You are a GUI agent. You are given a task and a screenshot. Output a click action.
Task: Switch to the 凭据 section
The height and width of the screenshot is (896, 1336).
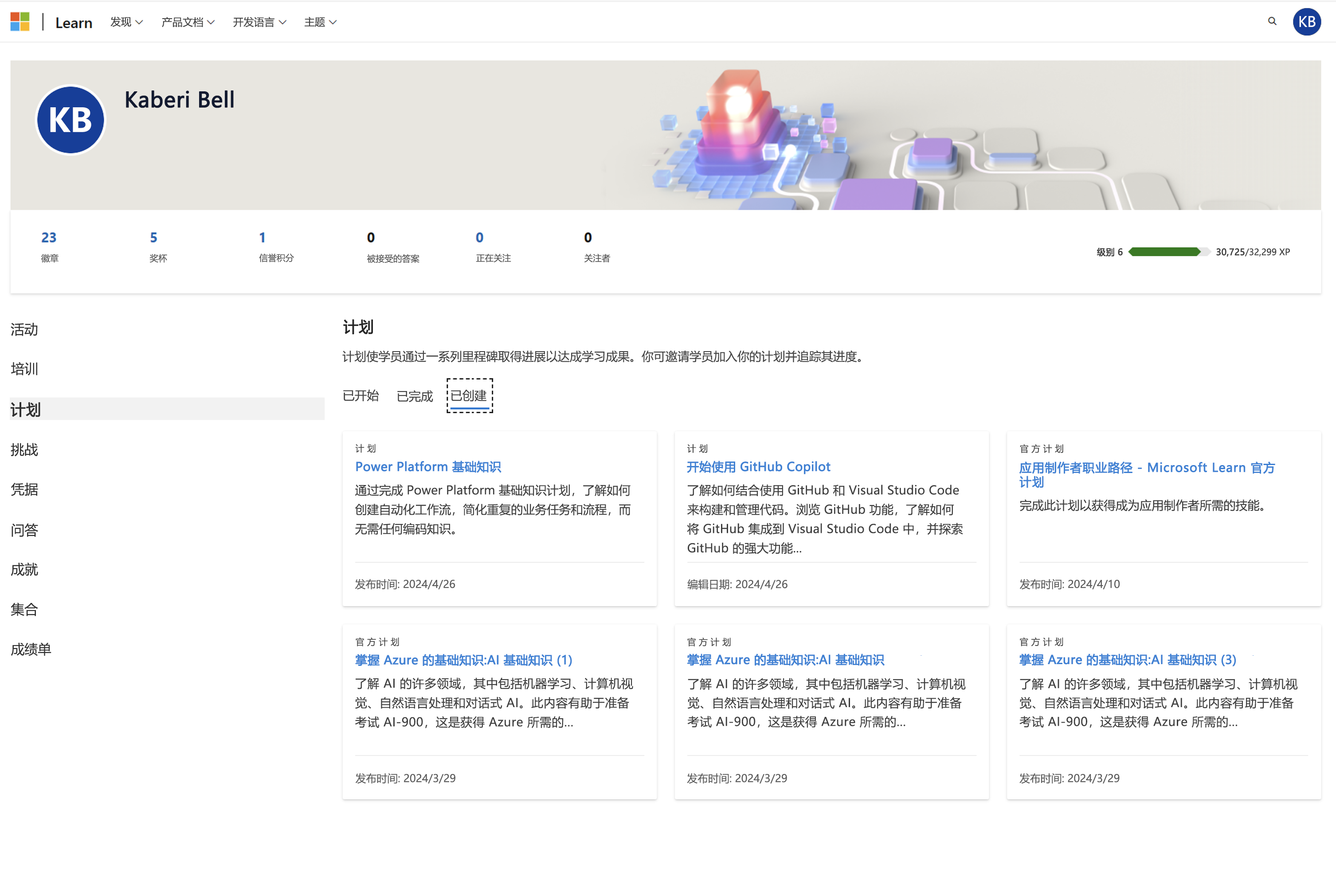[x=24, y=489]
